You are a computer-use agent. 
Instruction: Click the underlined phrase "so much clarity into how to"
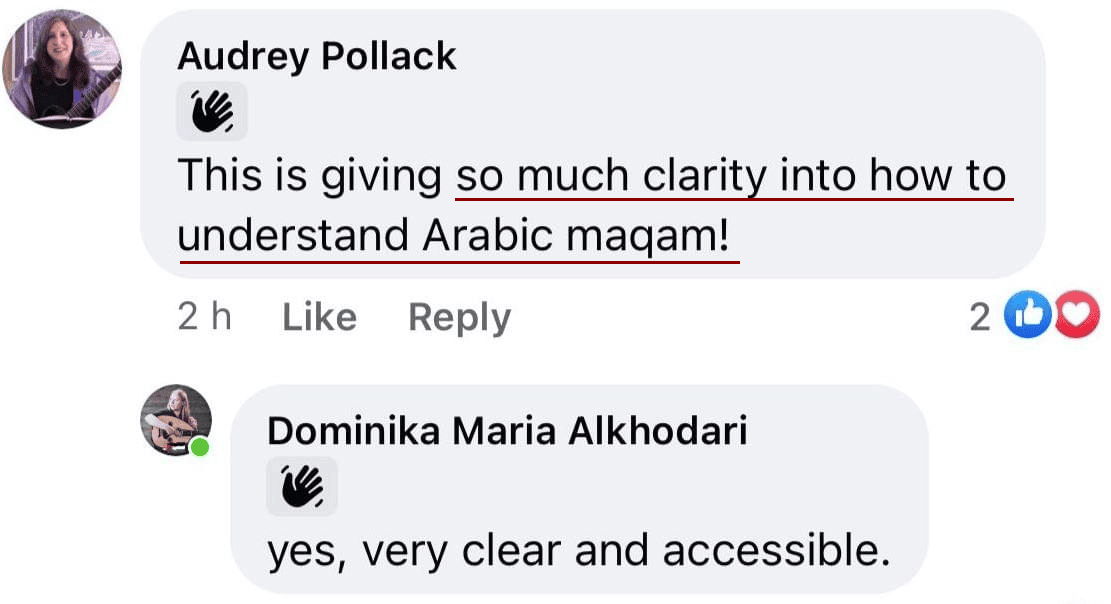click(732, 176)
